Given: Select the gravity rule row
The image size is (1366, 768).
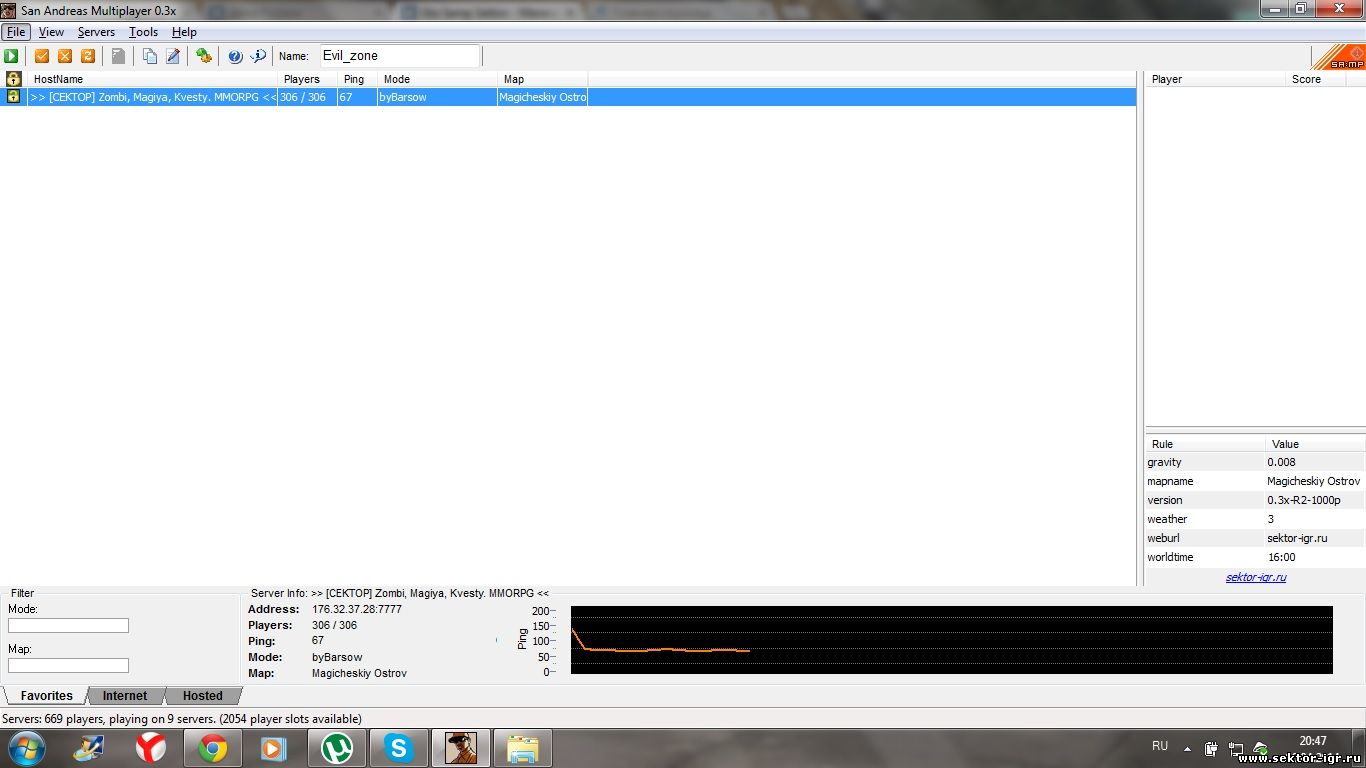Looking at the screenshot, I should coord(1255,462).
